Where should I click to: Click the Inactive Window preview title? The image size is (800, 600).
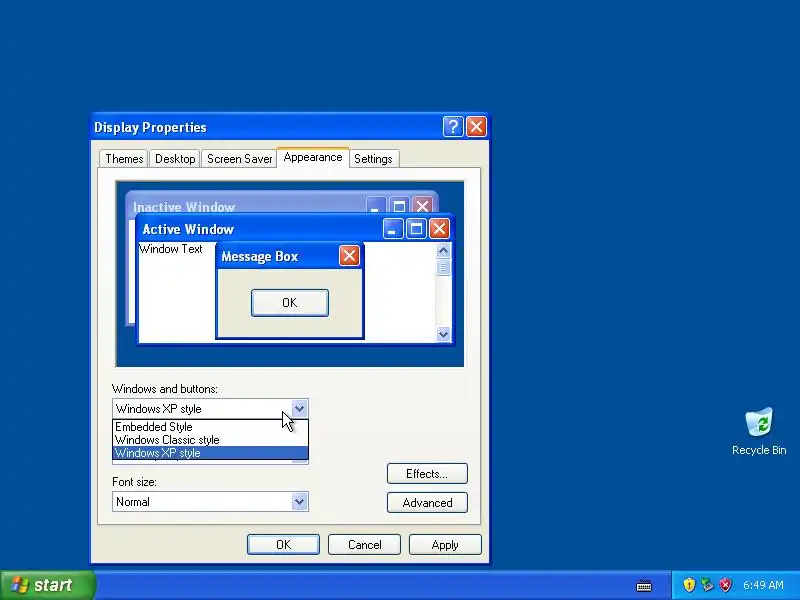[184, 207]
